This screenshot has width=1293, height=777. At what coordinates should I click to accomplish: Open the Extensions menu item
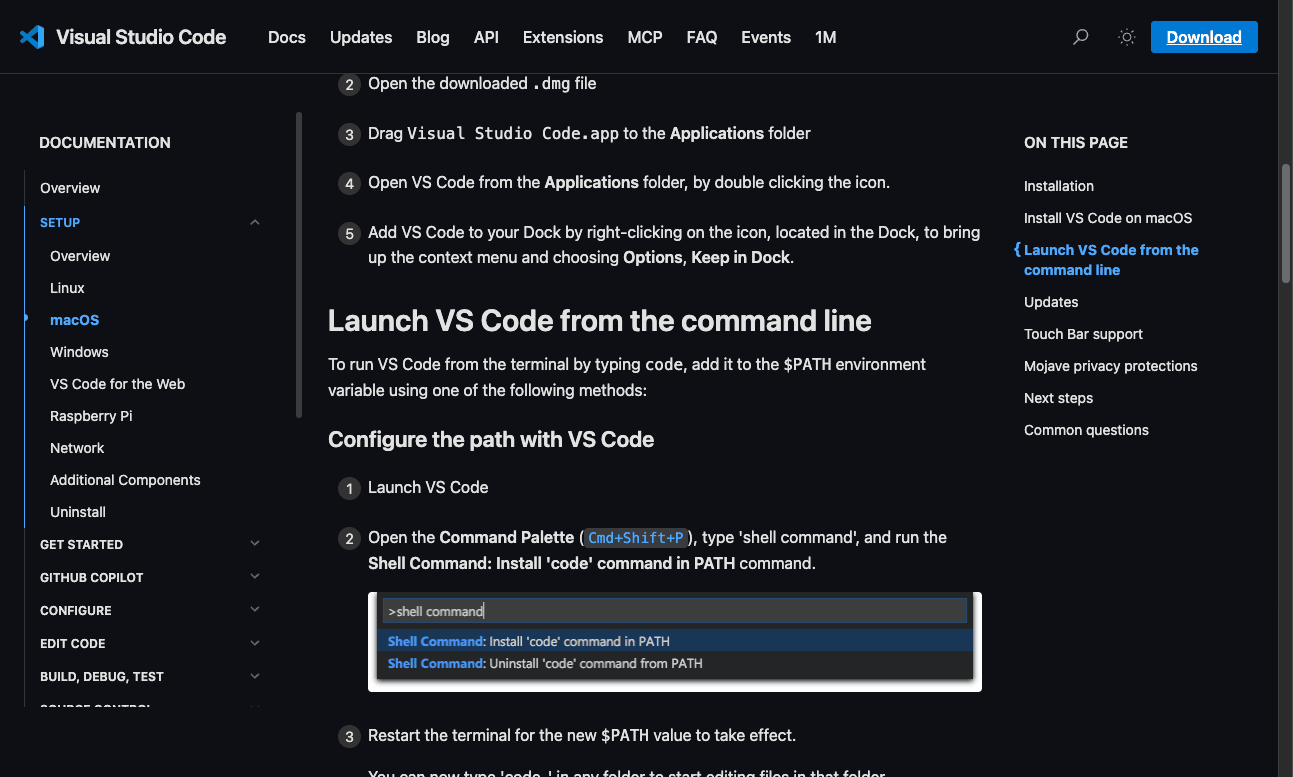click(563, 37)
